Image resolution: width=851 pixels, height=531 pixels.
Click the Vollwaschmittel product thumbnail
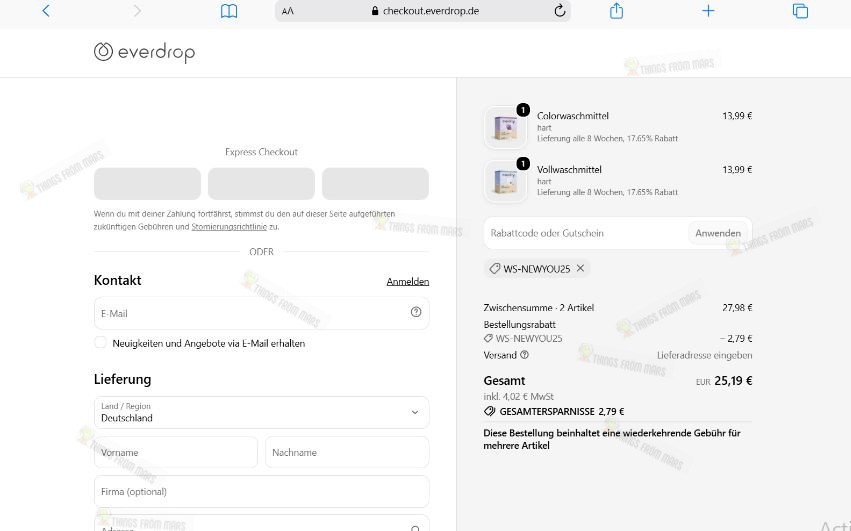pos(505,181)
